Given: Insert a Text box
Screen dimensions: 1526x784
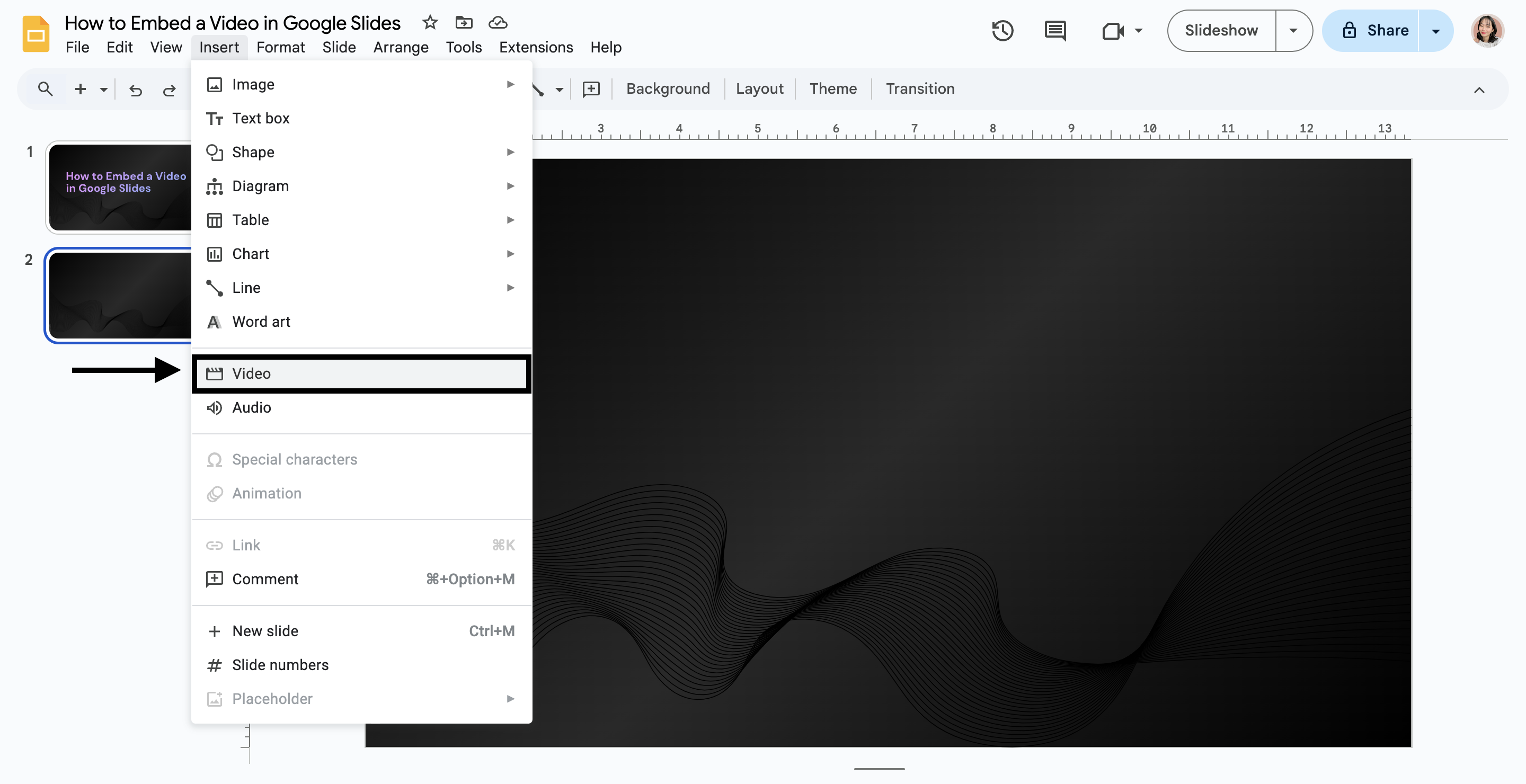Looking at the screenshot, I should tap(361, 119).
